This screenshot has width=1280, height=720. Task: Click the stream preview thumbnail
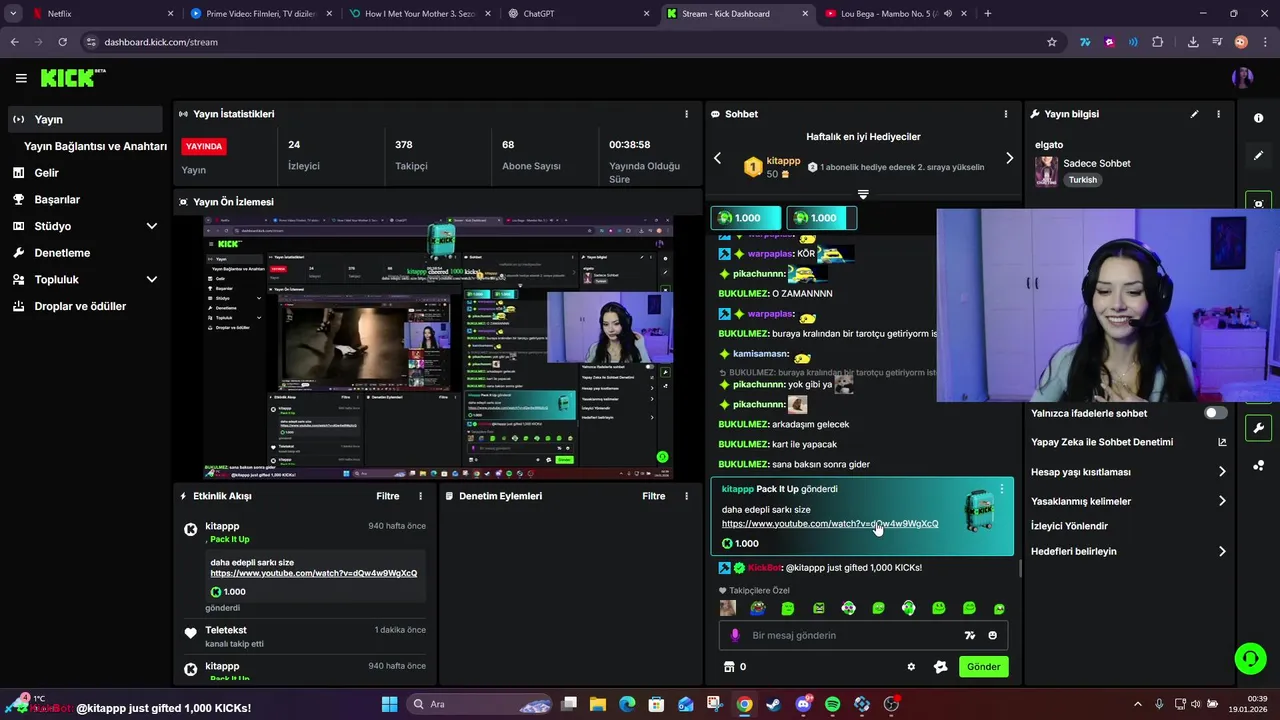[x=438, y=348]
